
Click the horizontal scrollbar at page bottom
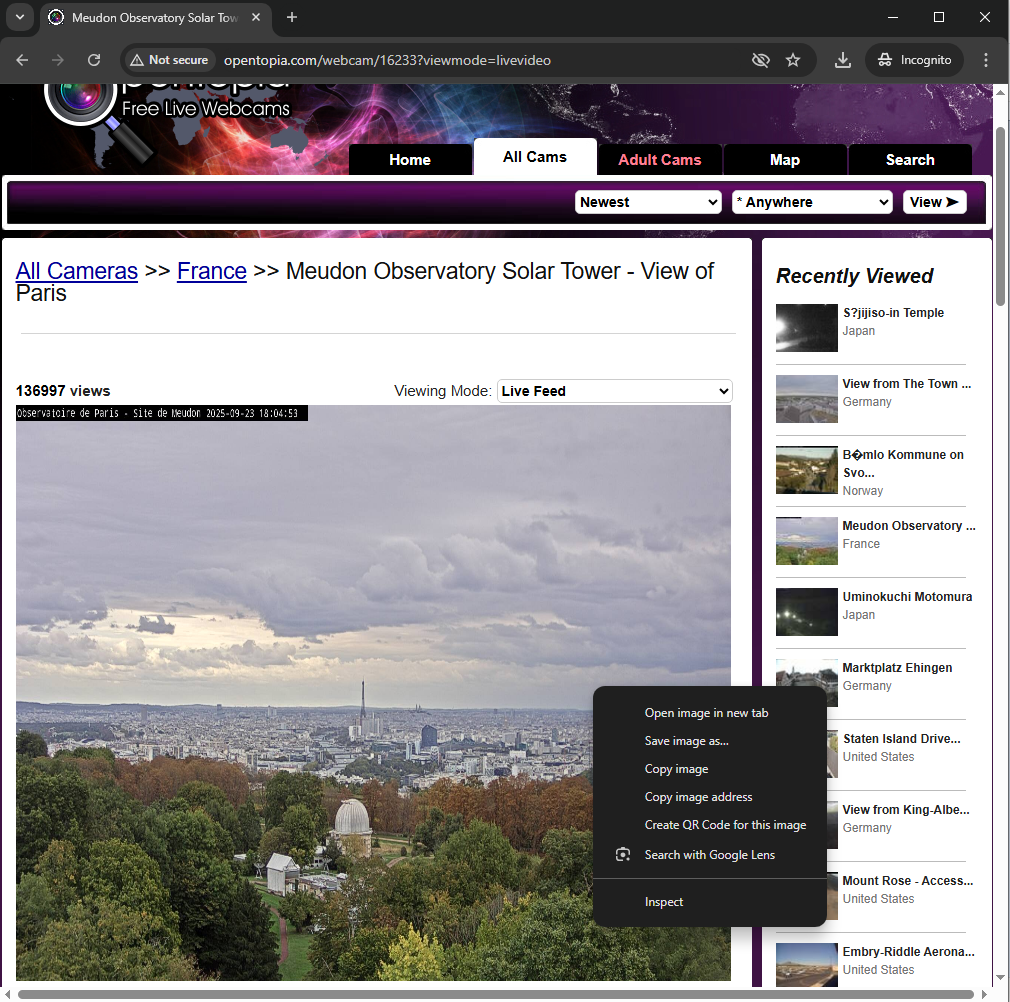(x=495, y=994)
